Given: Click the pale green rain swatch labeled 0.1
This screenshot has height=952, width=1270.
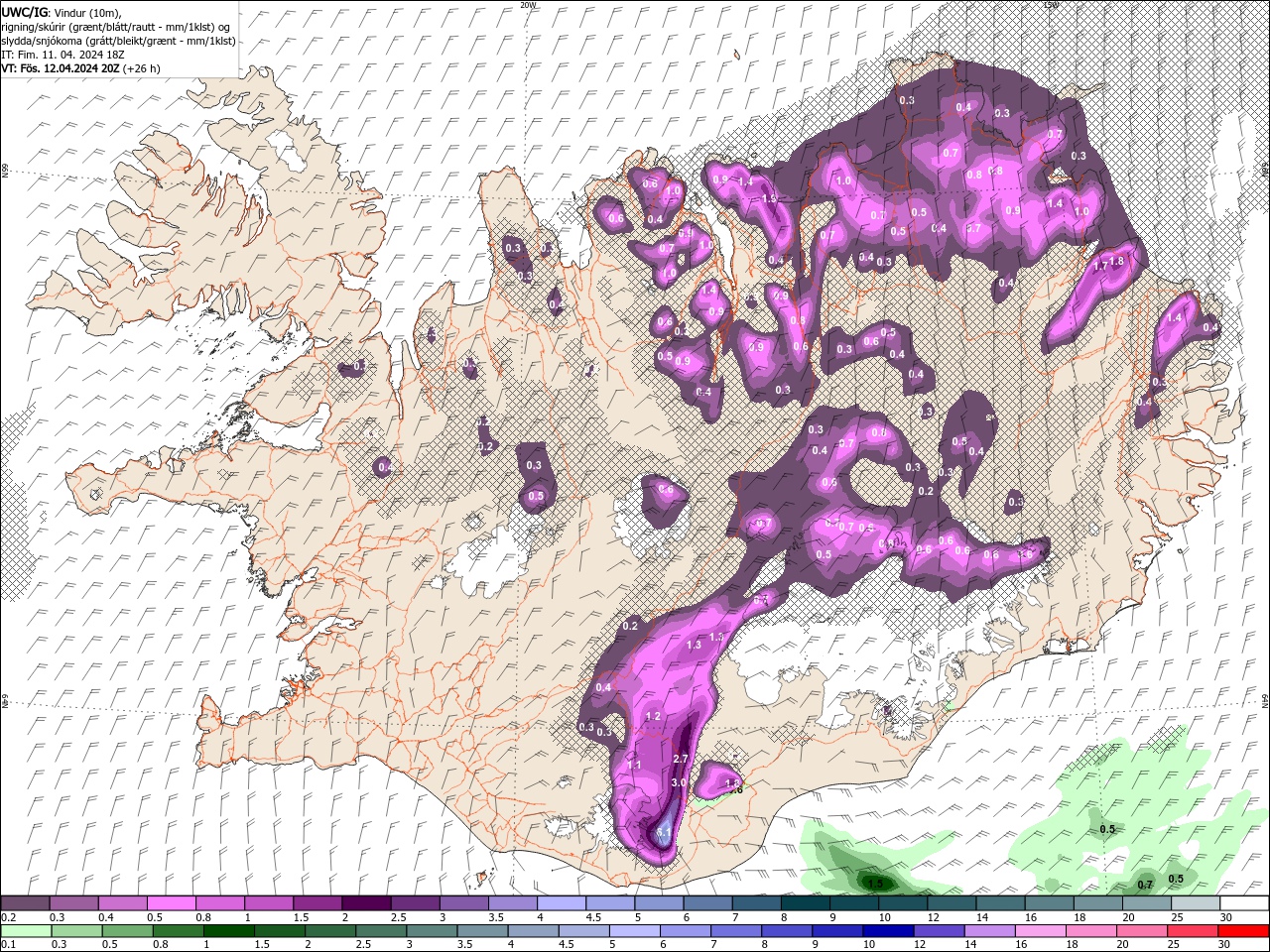Looking at the screenshot, I should pyautogui.click(x=26, y=930).
